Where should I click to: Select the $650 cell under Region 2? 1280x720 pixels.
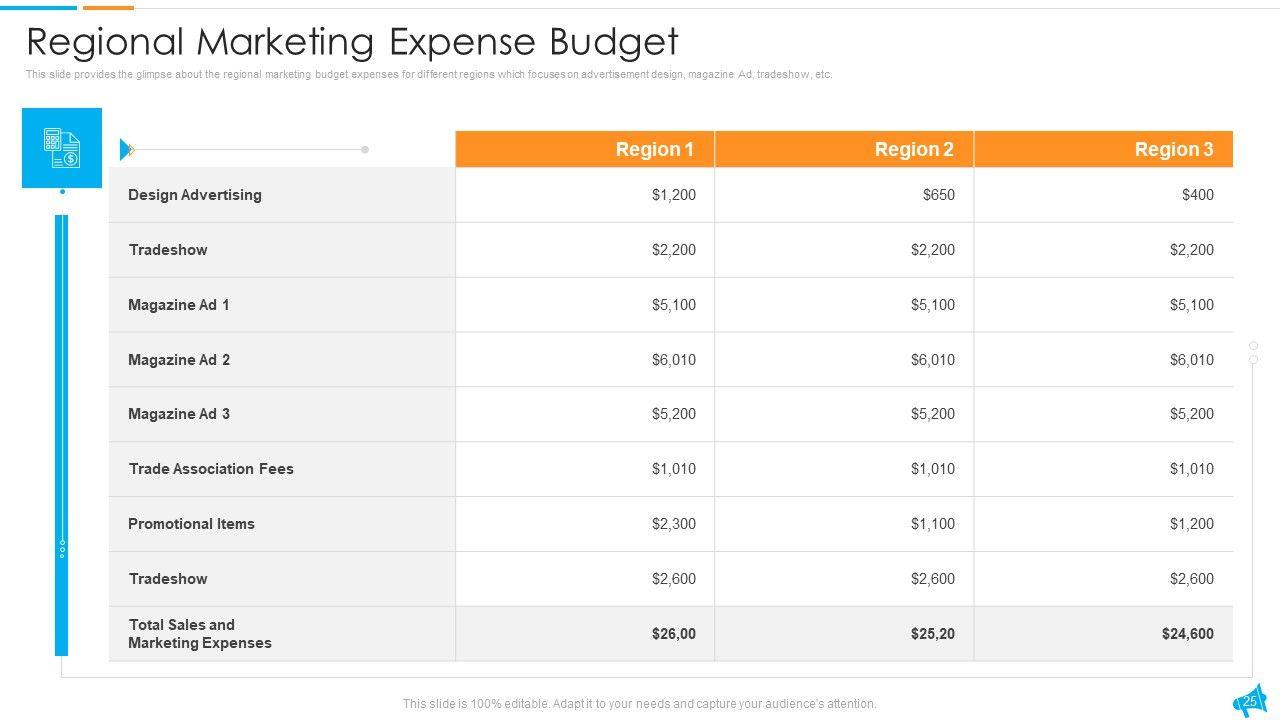tap(938, 195)
